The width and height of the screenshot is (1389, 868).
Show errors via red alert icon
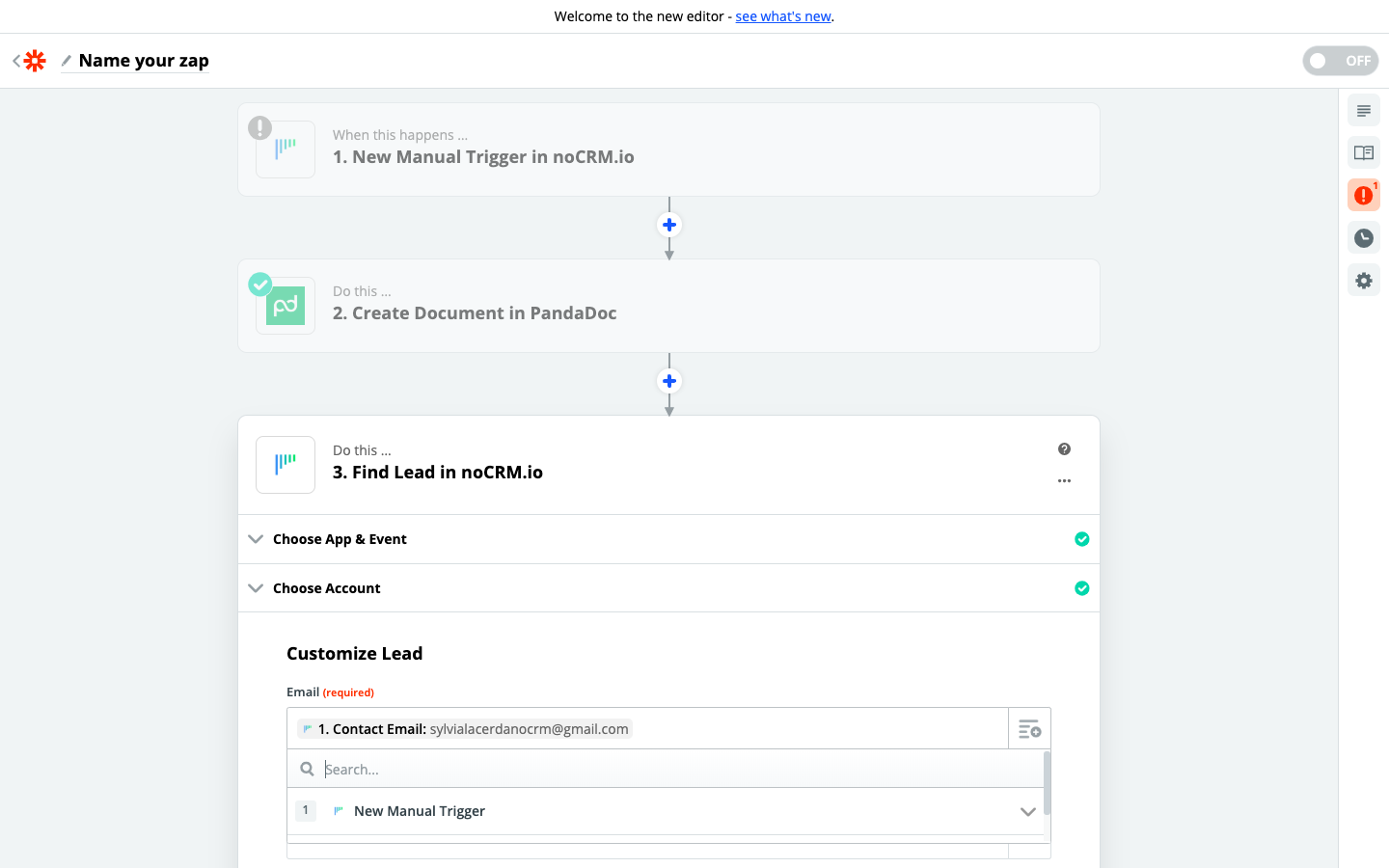[1363, 196]
